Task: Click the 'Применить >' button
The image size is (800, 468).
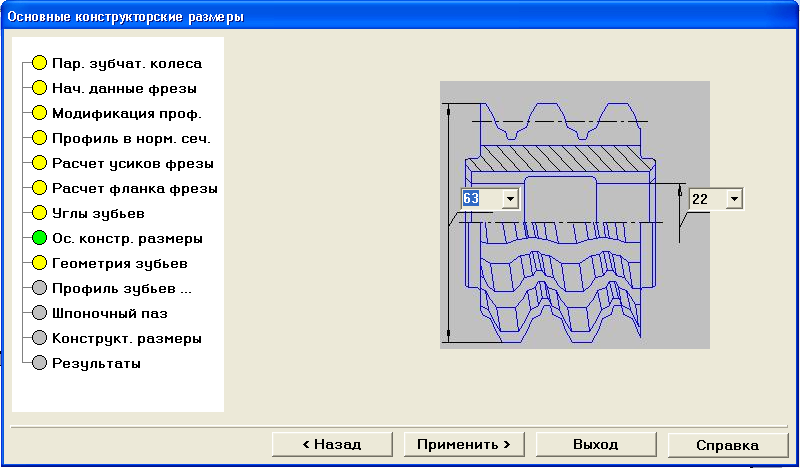Action: click(x=464, y=445)
